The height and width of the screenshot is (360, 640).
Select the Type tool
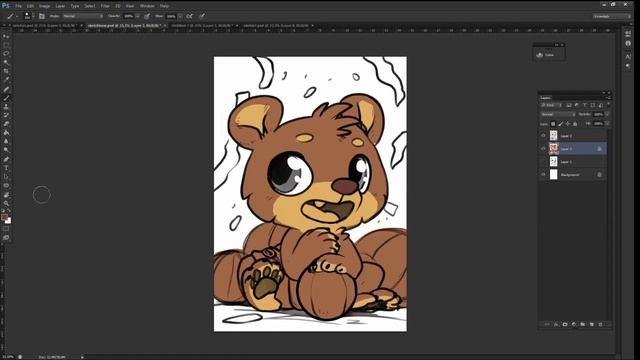pyautogui.click(x=6, y=168)
